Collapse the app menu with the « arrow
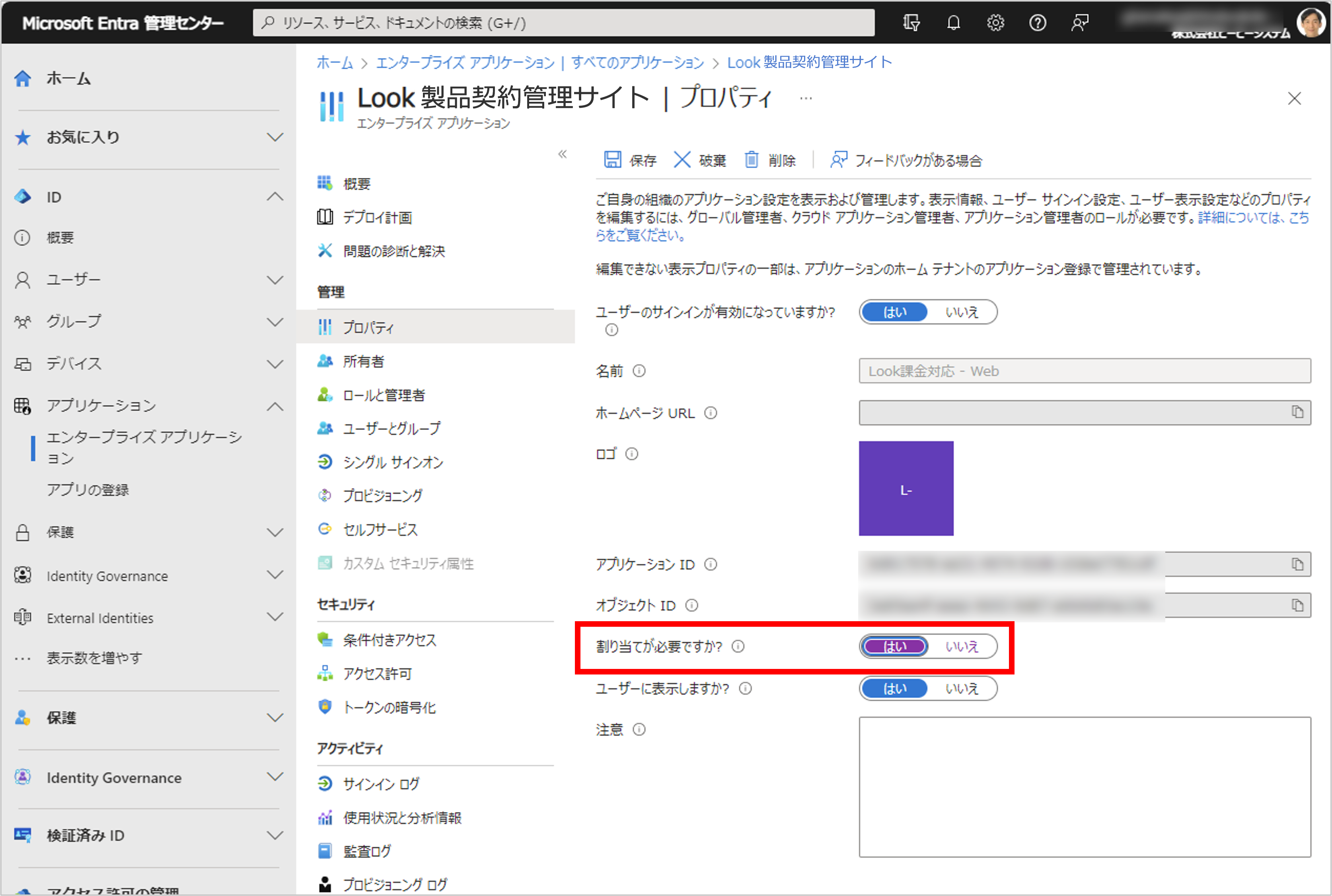The image size is (1332, 896). coord(563,154)
